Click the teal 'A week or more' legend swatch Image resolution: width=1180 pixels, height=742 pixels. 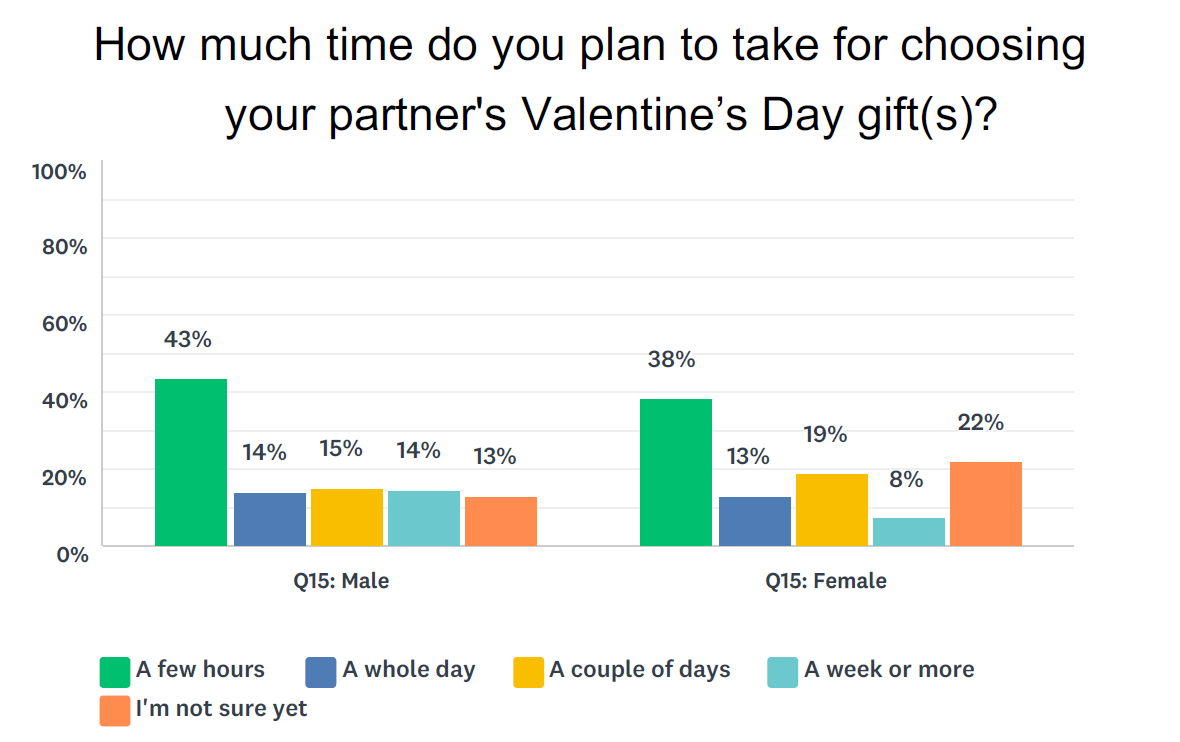click(x=783, y=672)
